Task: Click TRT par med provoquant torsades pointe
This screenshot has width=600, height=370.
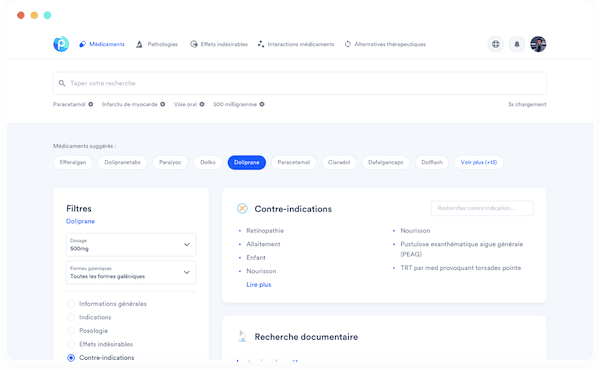Action: click(x=461, y=268)
